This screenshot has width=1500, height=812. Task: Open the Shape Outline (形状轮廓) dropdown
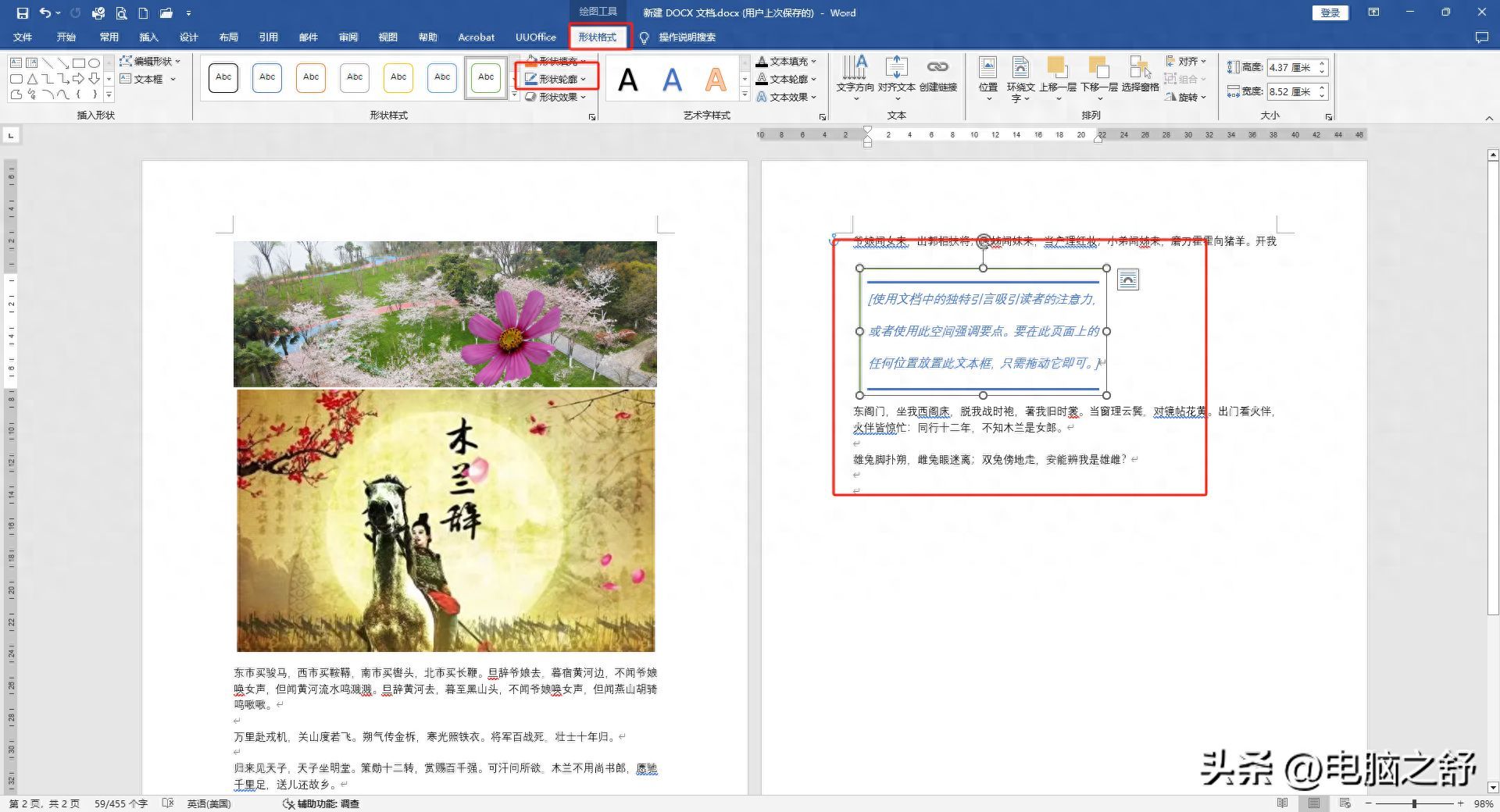click(555, 79)
